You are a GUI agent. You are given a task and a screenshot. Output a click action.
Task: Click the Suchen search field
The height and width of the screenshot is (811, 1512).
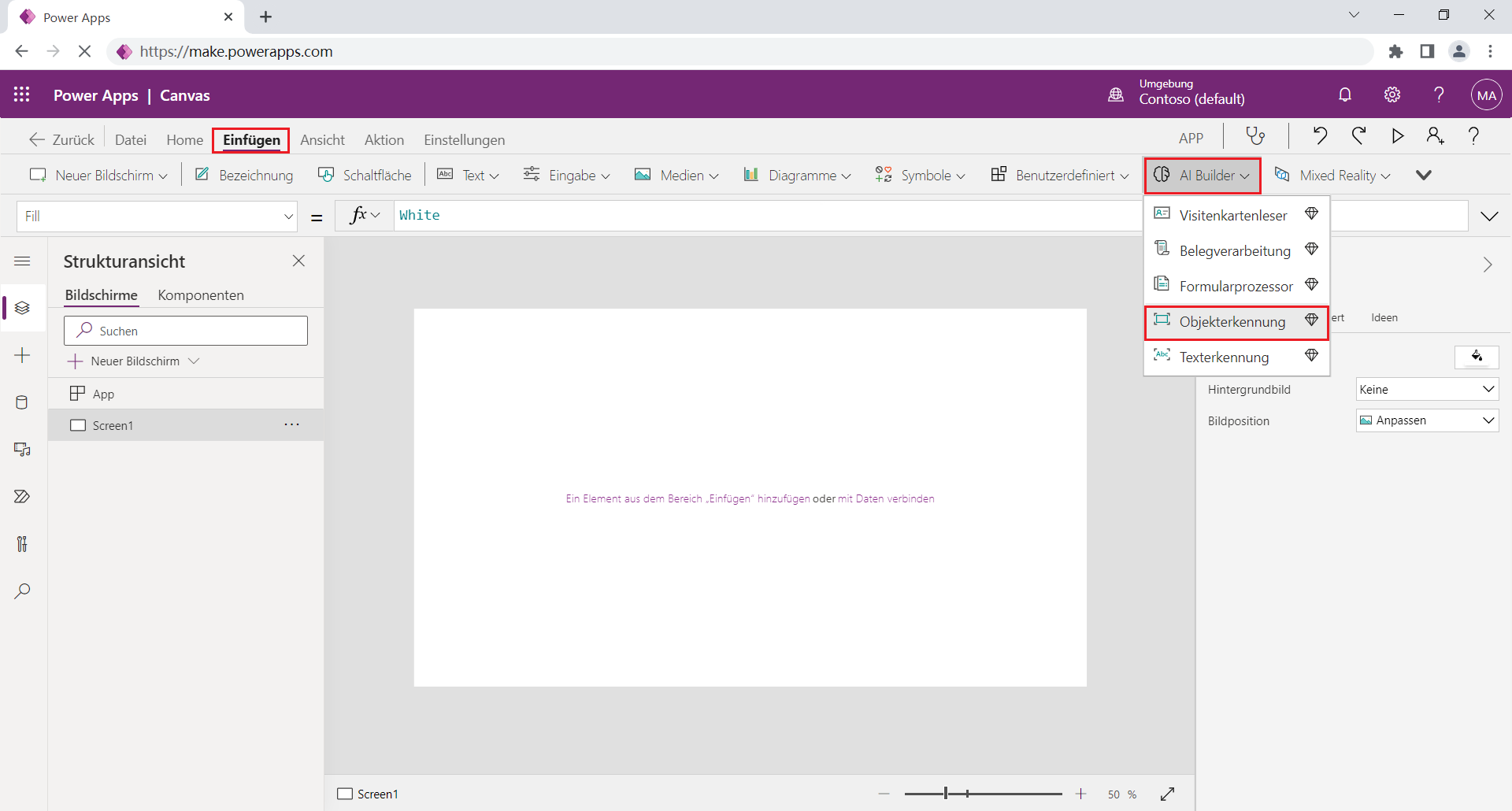[186, 331]
